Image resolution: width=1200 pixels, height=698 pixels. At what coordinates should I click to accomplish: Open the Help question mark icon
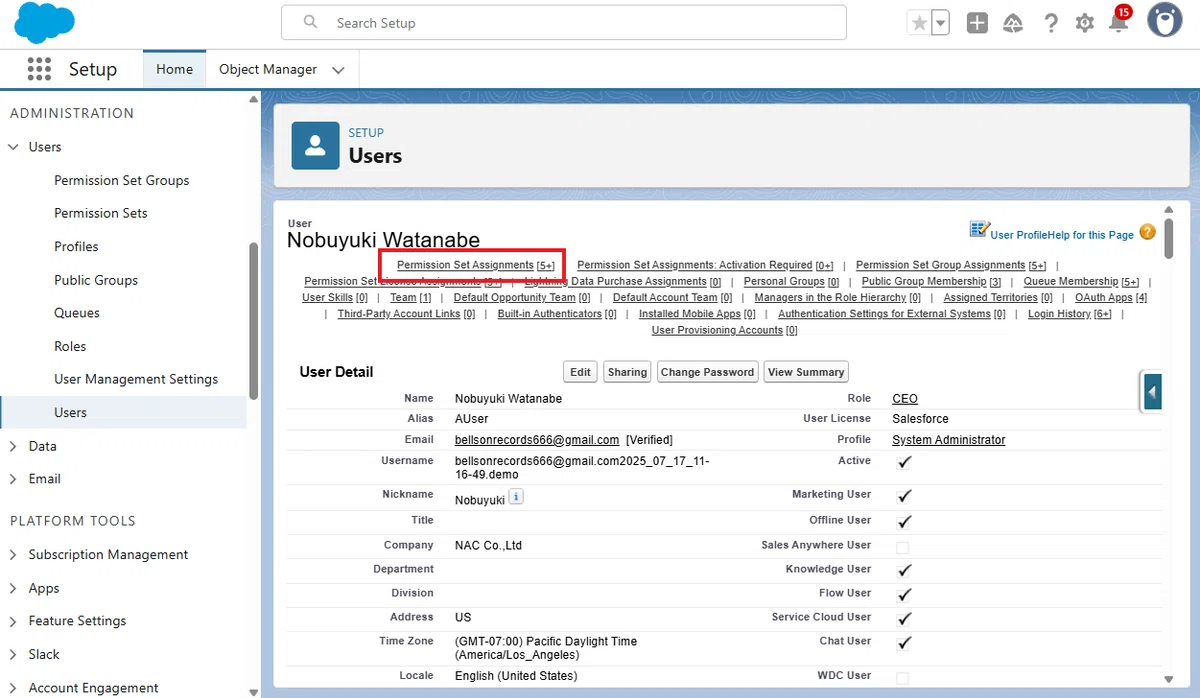coord(1050,23)
